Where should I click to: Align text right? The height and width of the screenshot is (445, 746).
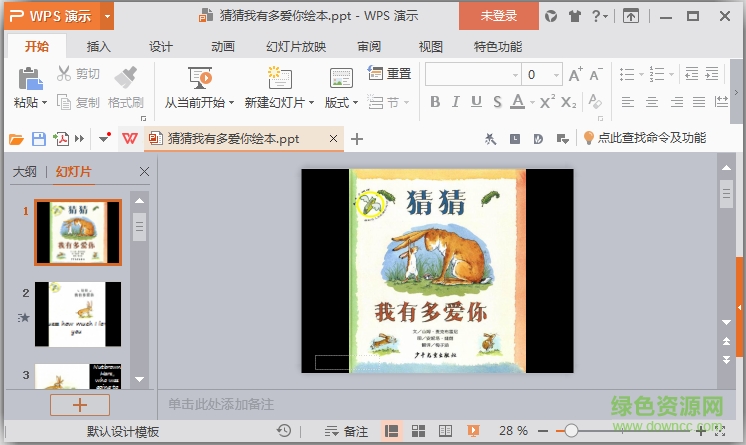[677, 102]
